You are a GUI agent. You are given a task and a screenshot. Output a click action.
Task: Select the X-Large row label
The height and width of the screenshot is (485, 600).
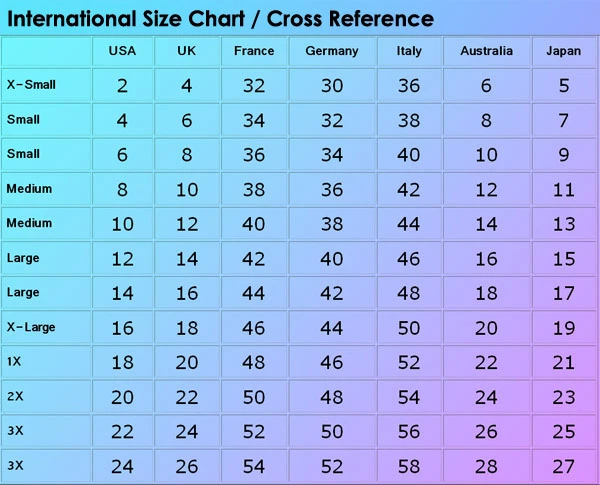click(31, 327)
